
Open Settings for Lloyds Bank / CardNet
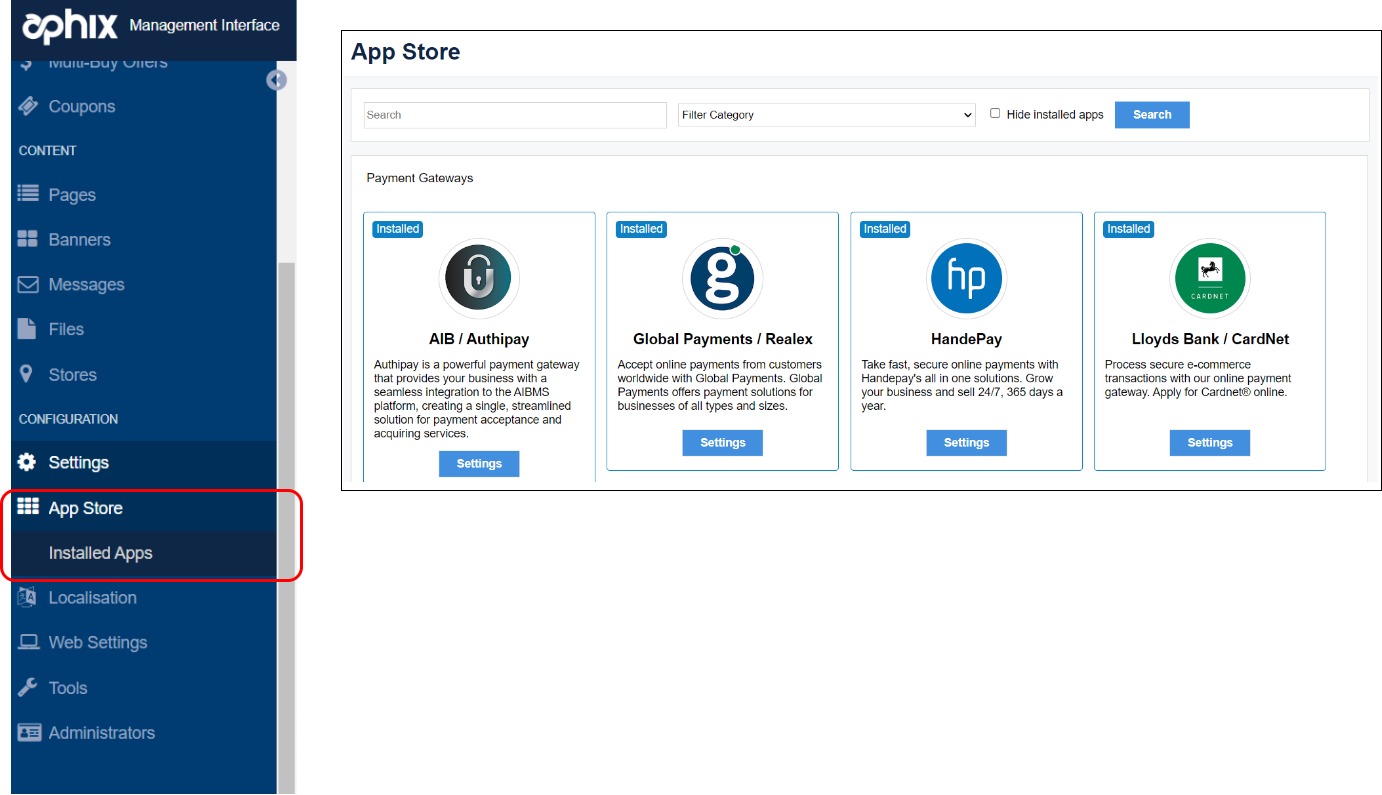click(1209, 443)
